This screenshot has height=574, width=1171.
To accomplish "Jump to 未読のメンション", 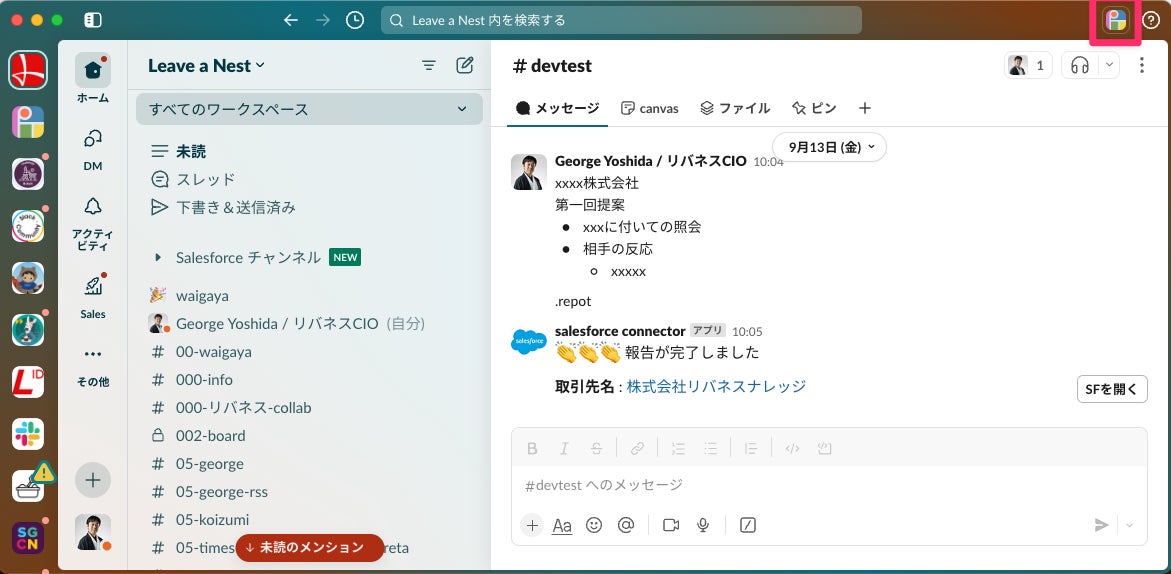I will [x=310, y=548].
